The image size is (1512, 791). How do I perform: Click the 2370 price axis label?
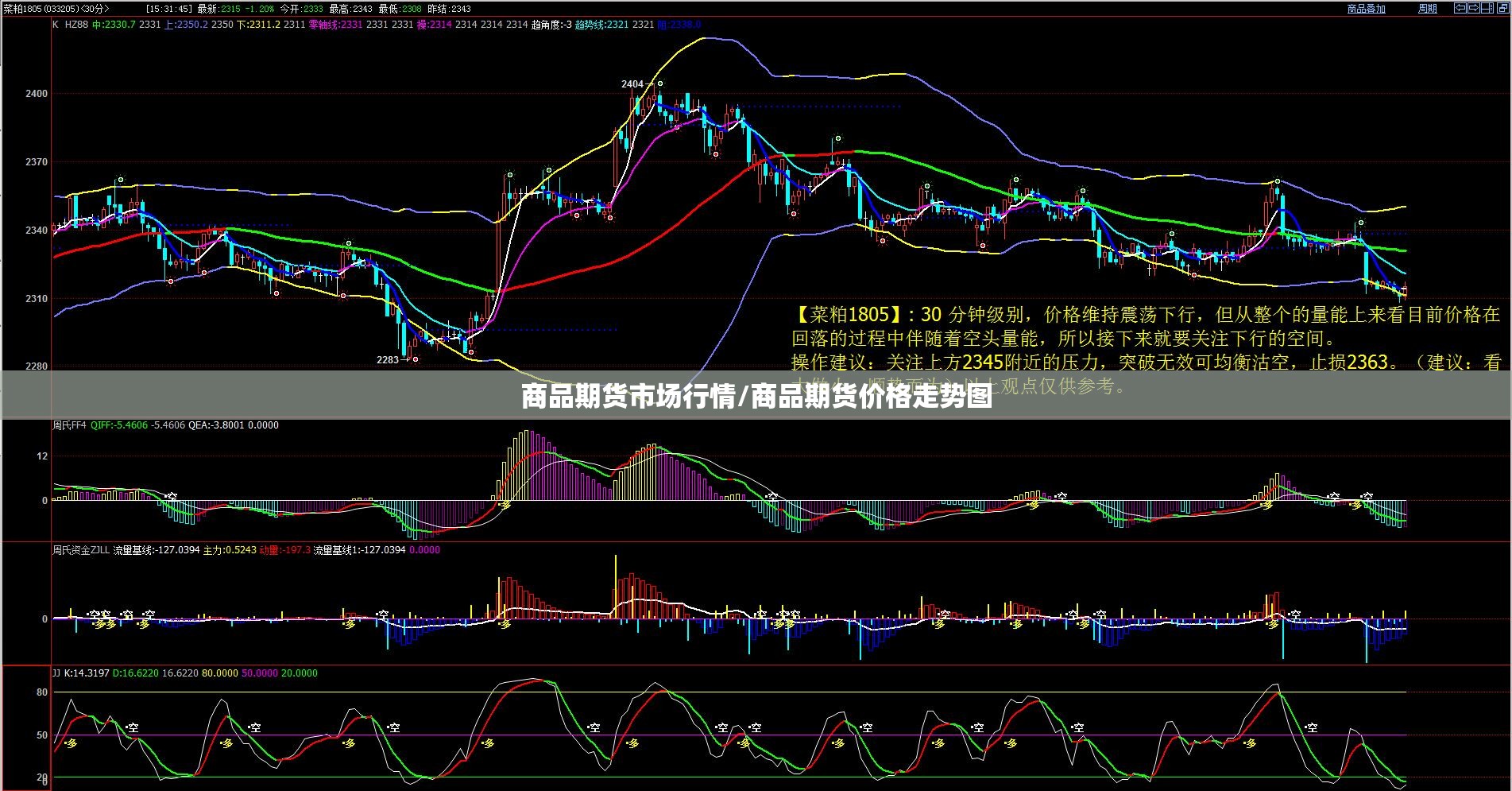click(37, 162)
